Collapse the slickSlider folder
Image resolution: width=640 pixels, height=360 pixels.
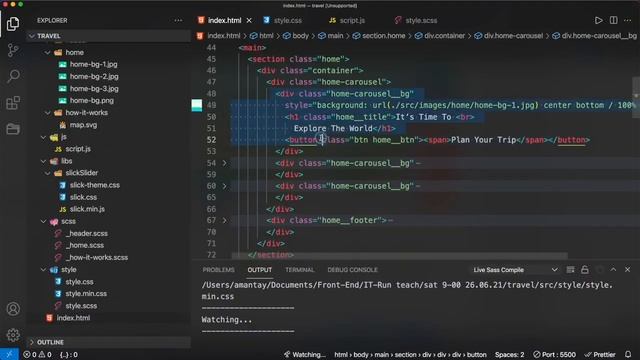tap(47, 173)
